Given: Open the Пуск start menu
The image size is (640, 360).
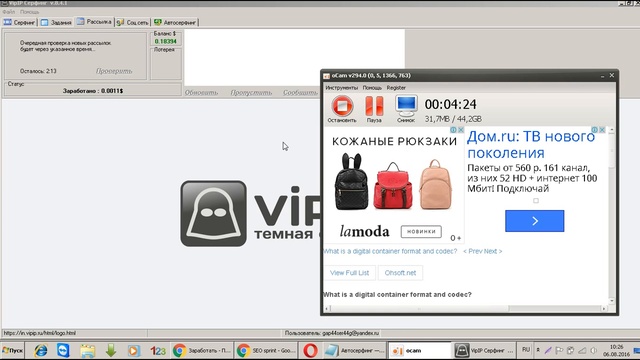Looking at the screenshot, I should (13, 351).
